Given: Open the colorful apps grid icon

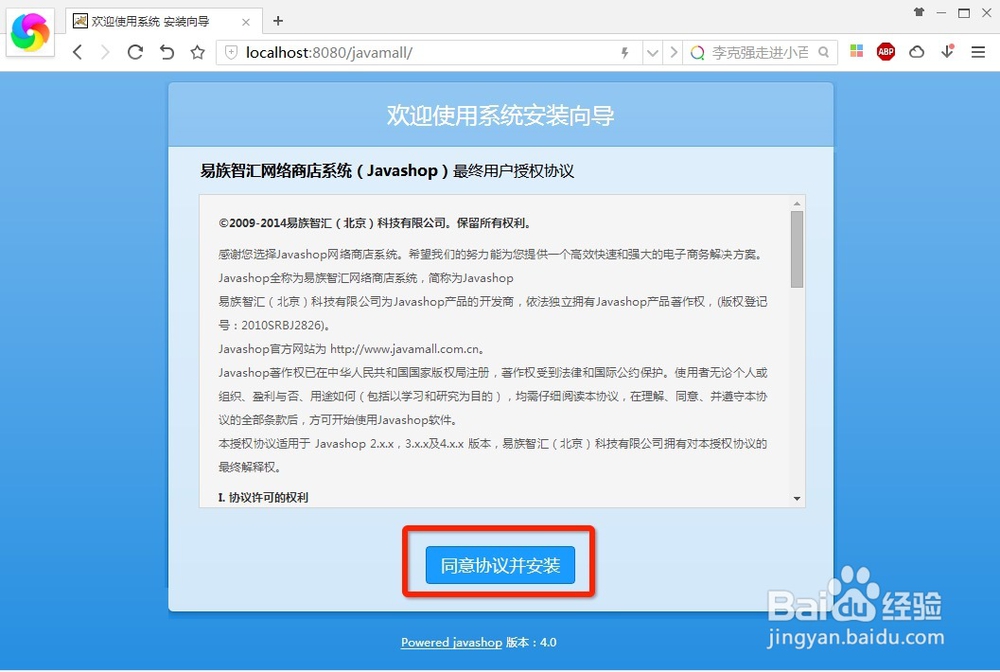Looking at the screenshot, I should (x=857, y=51).
